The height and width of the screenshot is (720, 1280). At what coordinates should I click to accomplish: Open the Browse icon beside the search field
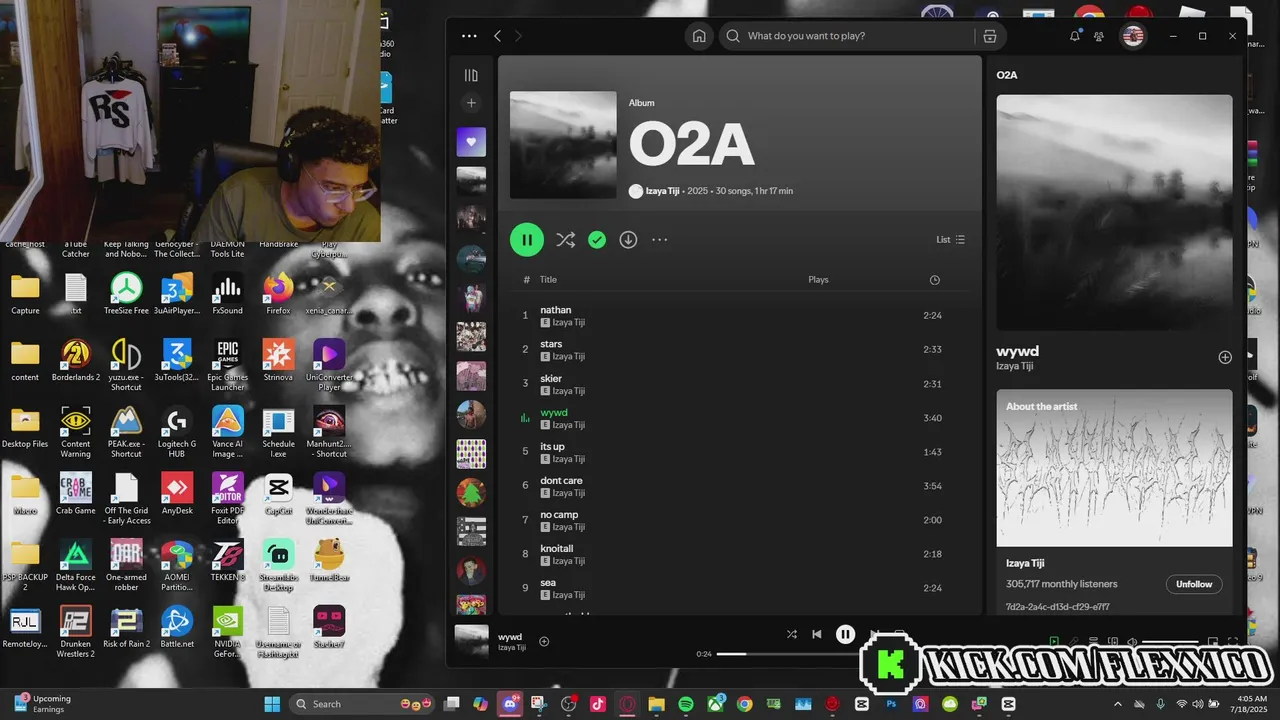990,36
